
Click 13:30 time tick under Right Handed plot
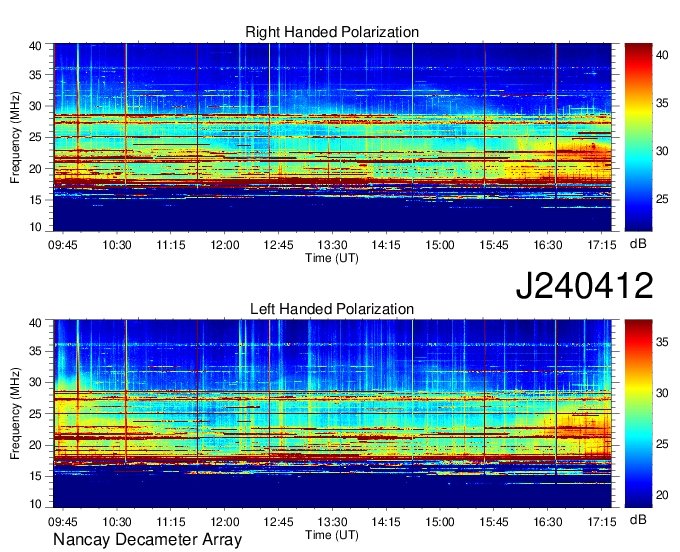(332, 245)
